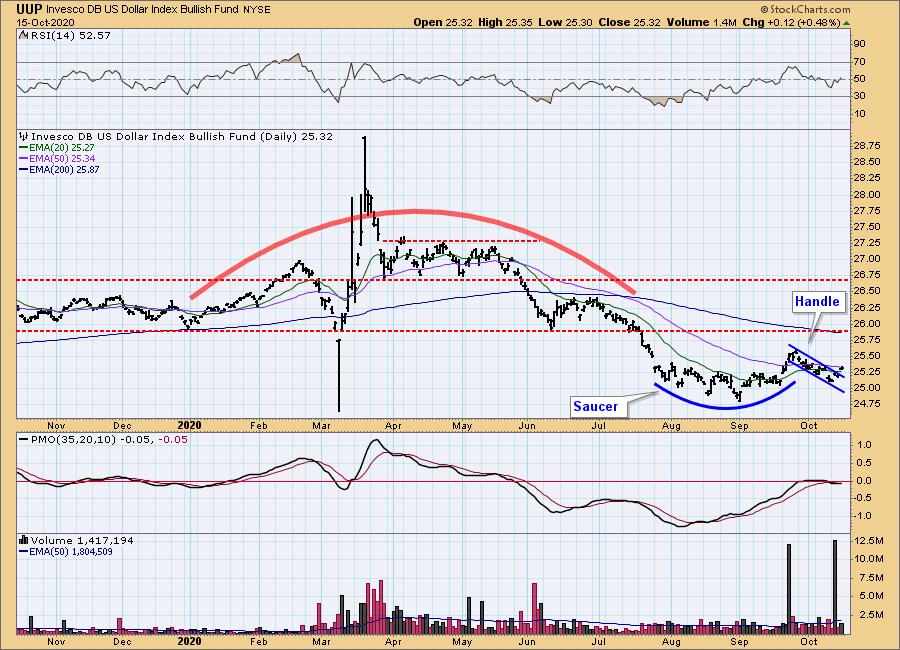Click the Open 25.32 value
The height and width of the screenshot is (650, 900).
pyautogui.click(x=443, y=22)
